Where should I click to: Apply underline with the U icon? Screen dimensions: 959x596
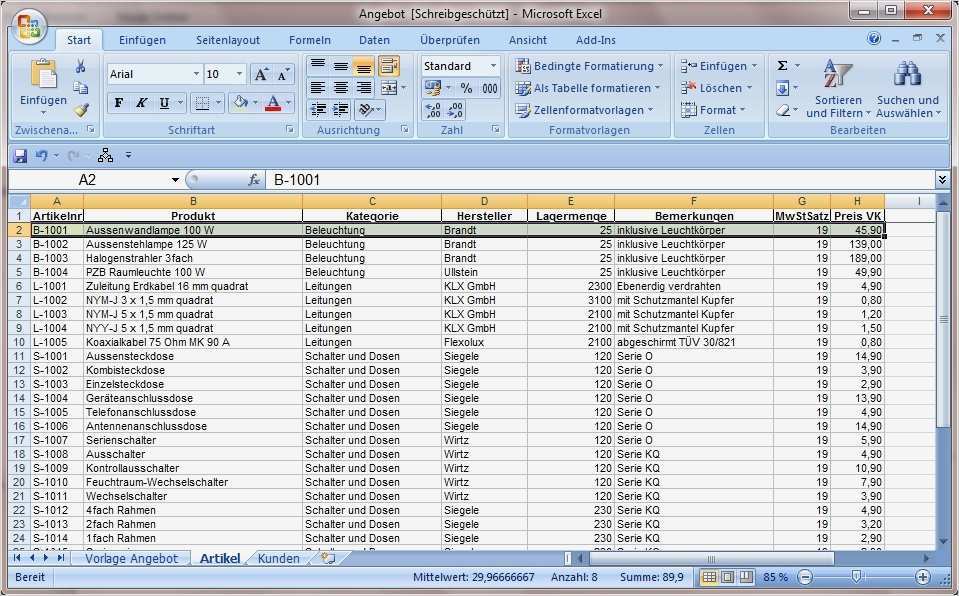[163, 102]
